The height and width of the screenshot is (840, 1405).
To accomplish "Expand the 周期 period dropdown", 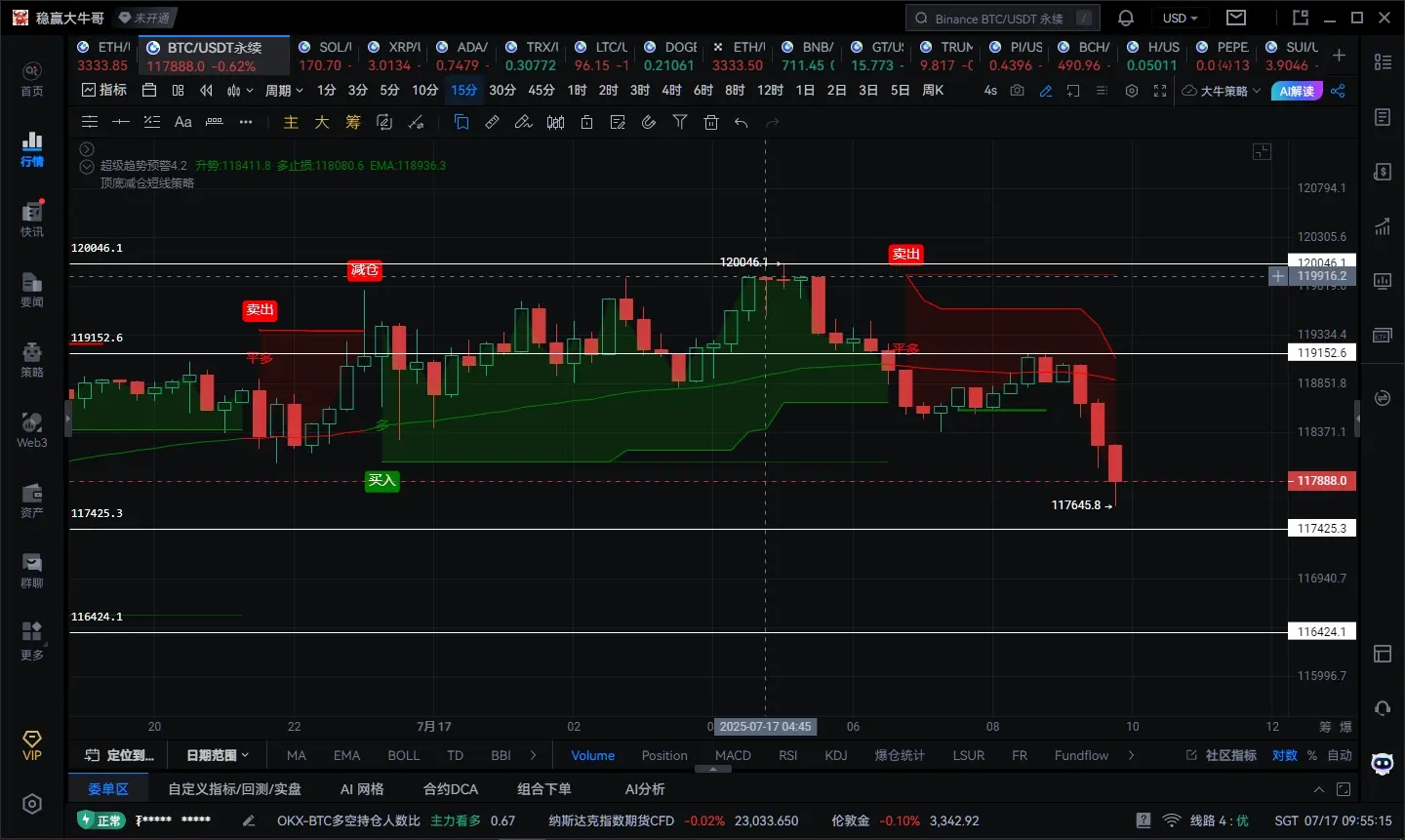I will [284, 90].
